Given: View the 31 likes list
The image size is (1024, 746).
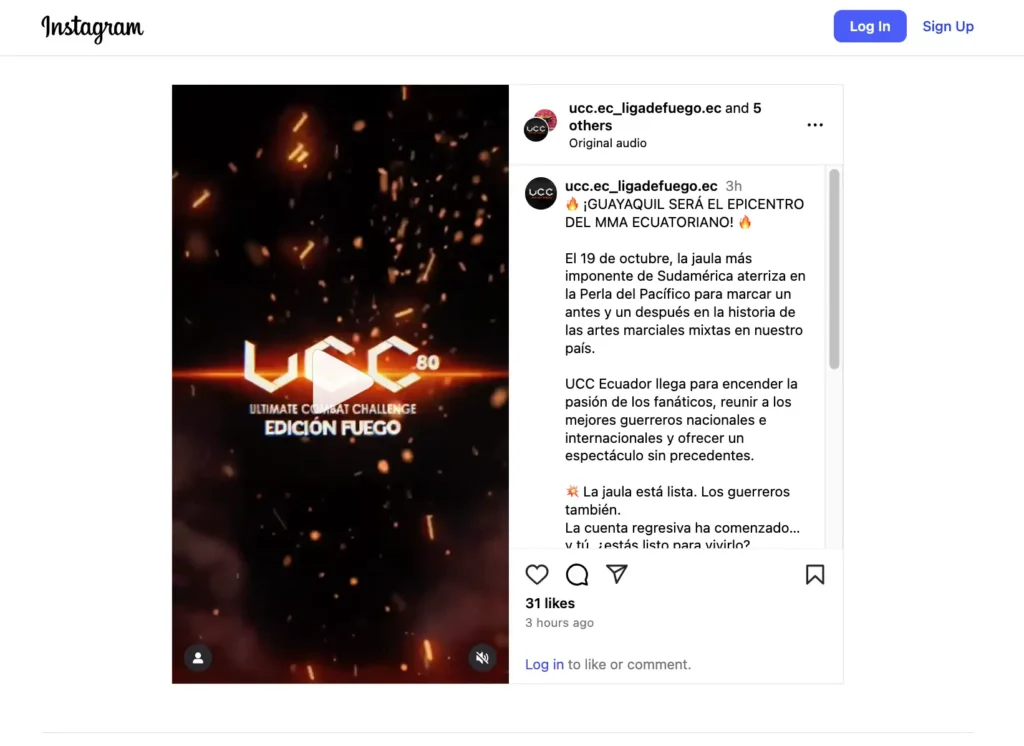Looking at the screenshot, I should tap(550, 603).
